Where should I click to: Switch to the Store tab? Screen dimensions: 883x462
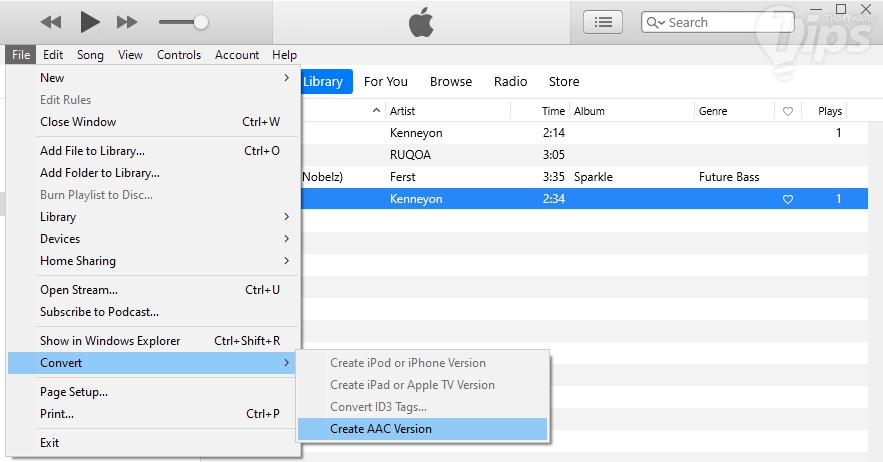click(x=564, y=82)
